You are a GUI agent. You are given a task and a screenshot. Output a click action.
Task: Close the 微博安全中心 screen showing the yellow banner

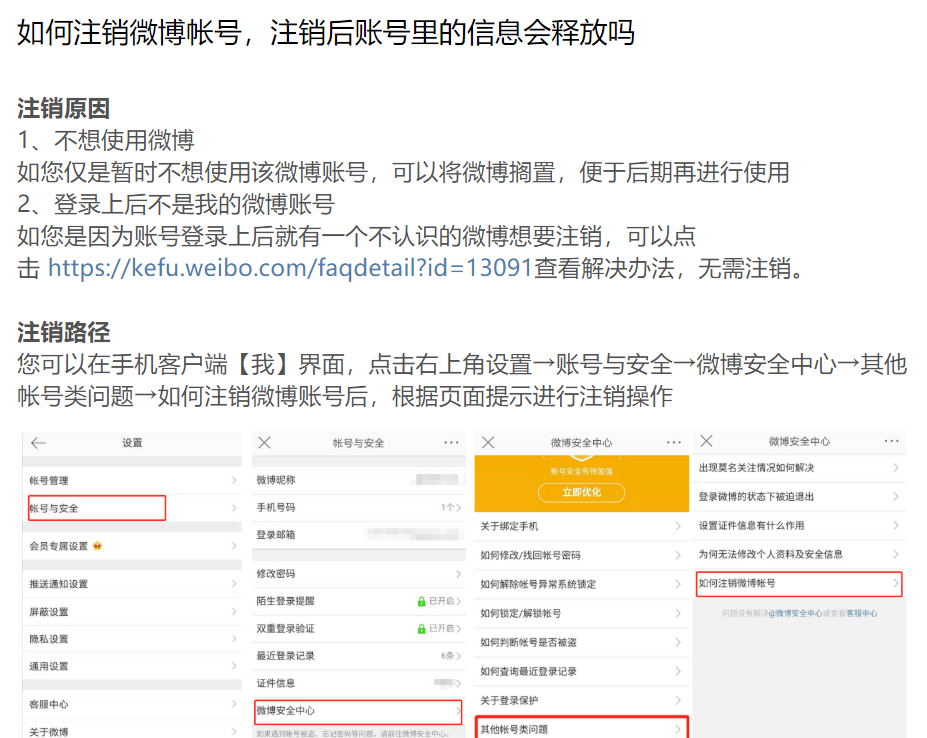click(488, 442)
